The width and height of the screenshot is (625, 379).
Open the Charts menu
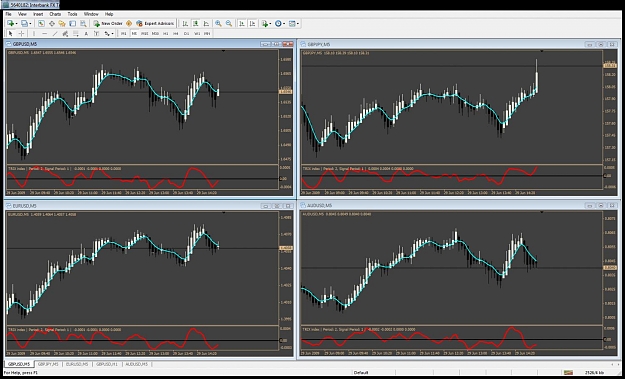pyautogui.click(x=55, y=14)
